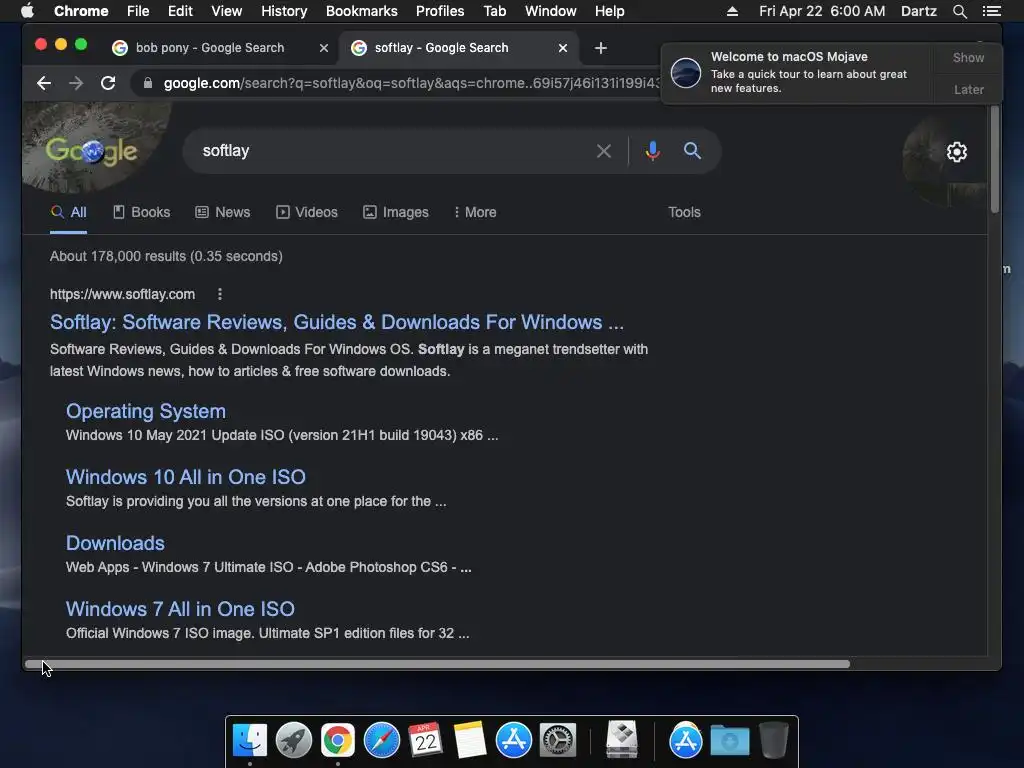1024x768 pixels.
Task: Launch Safari from the dock
Action: pyautogui.click(x=381, y=741)
